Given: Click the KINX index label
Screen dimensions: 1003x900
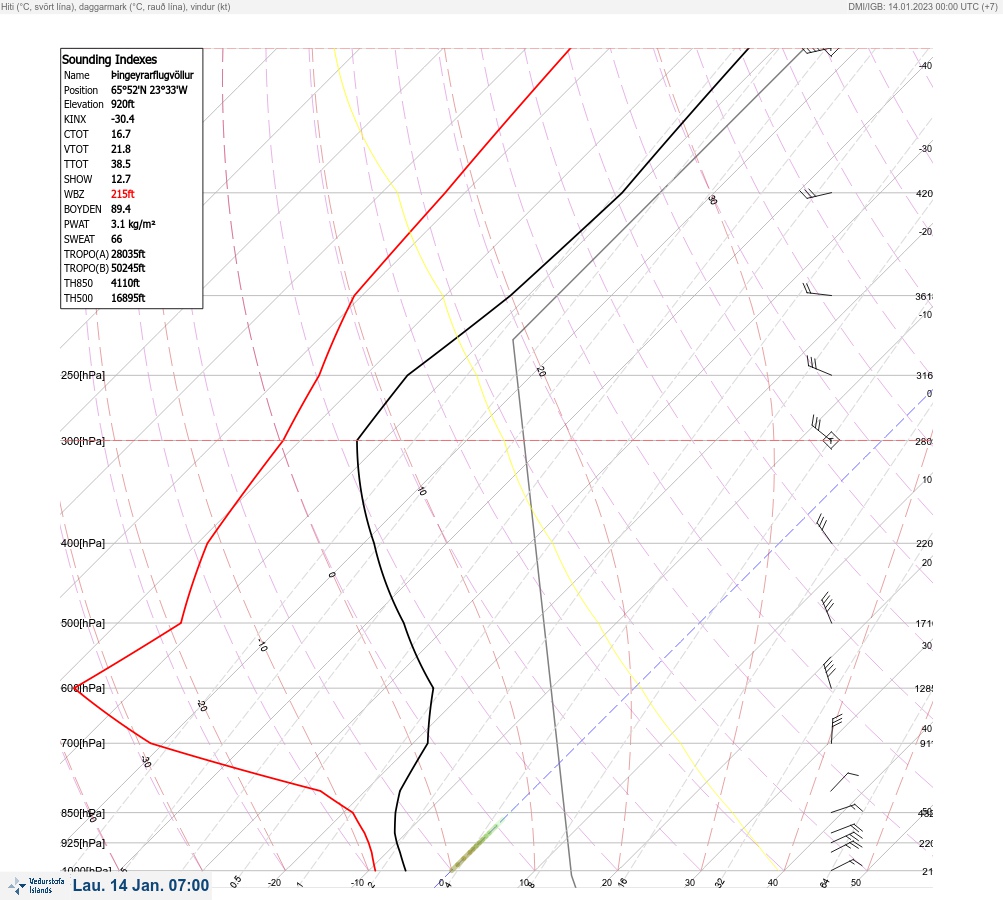Looking at the screenshot, I should click(75, 119).
